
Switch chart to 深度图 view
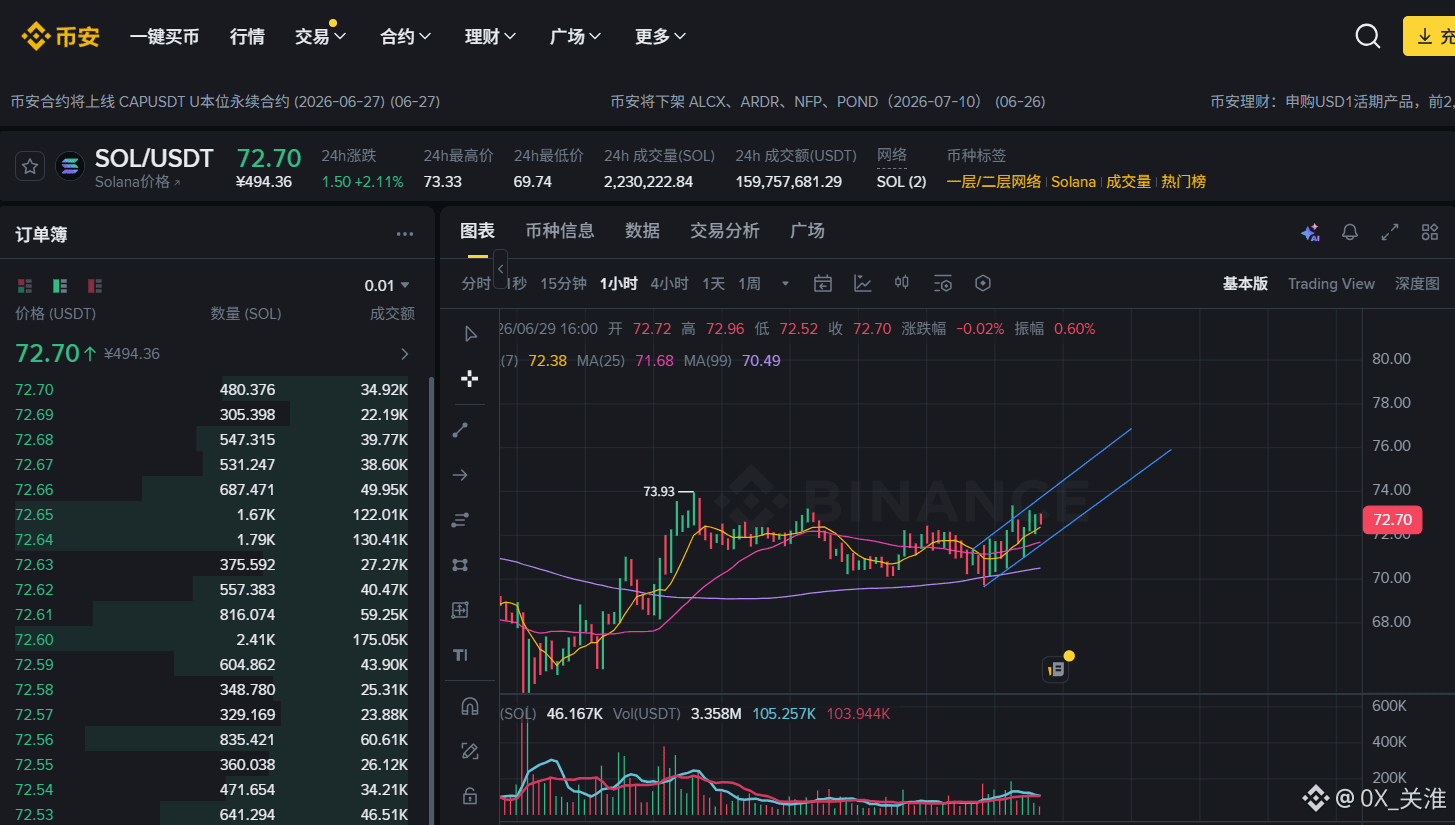pos(1417,284)
